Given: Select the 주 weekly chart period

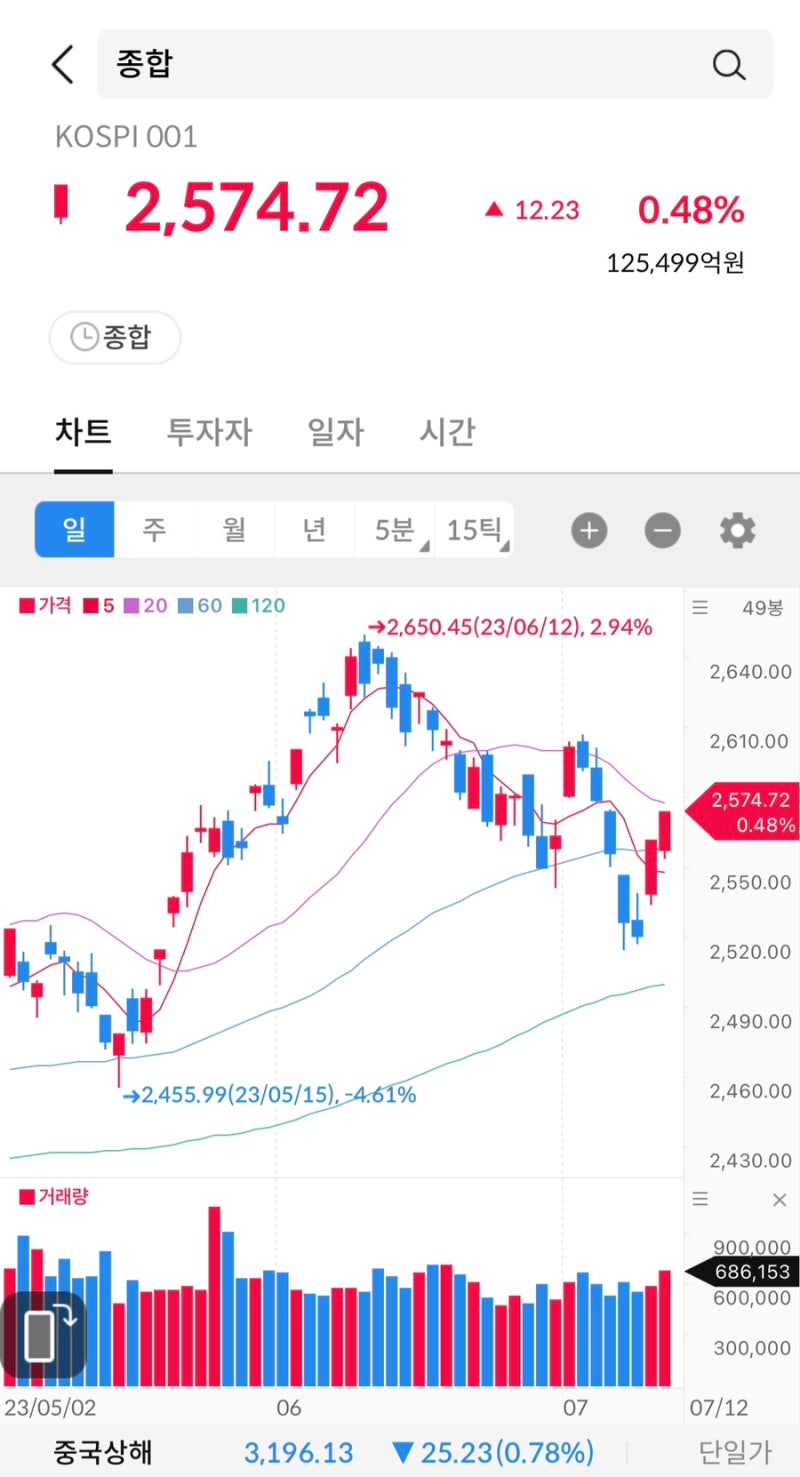Looking at the screenshot, I should tap(154, 530).
